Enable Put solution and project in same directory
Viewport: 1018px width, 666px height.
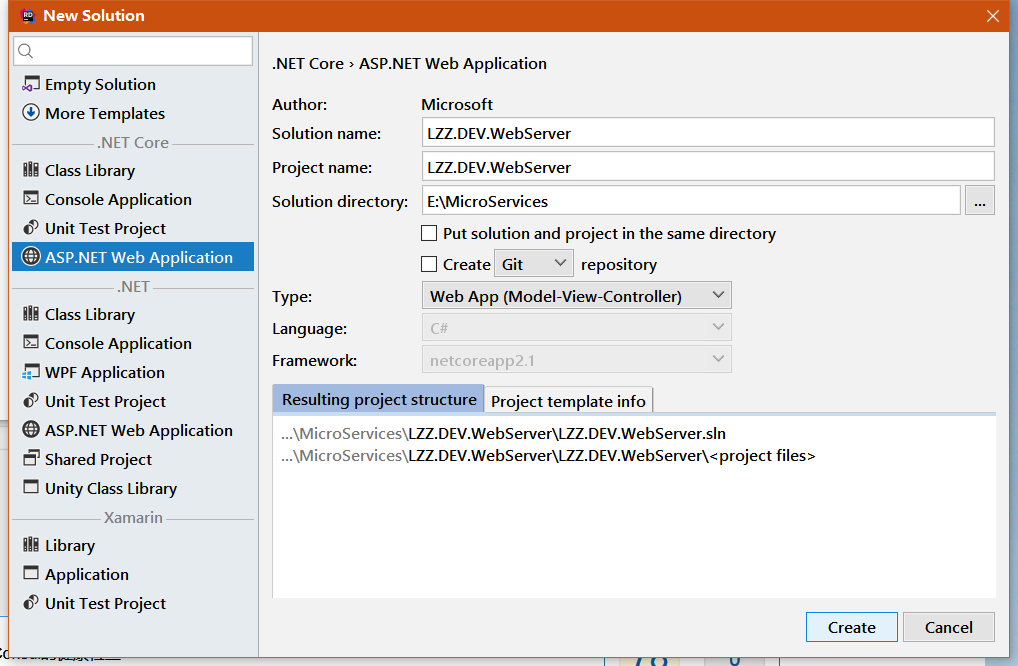(x=428, y=233)
